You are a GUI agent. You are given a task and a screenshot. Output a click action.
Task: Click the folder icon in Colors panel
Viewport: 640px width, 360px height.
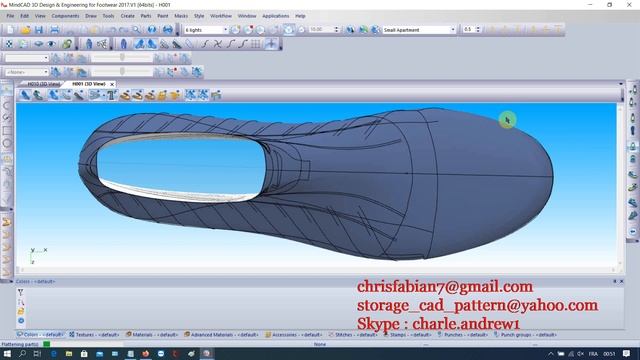click(20, 311)
